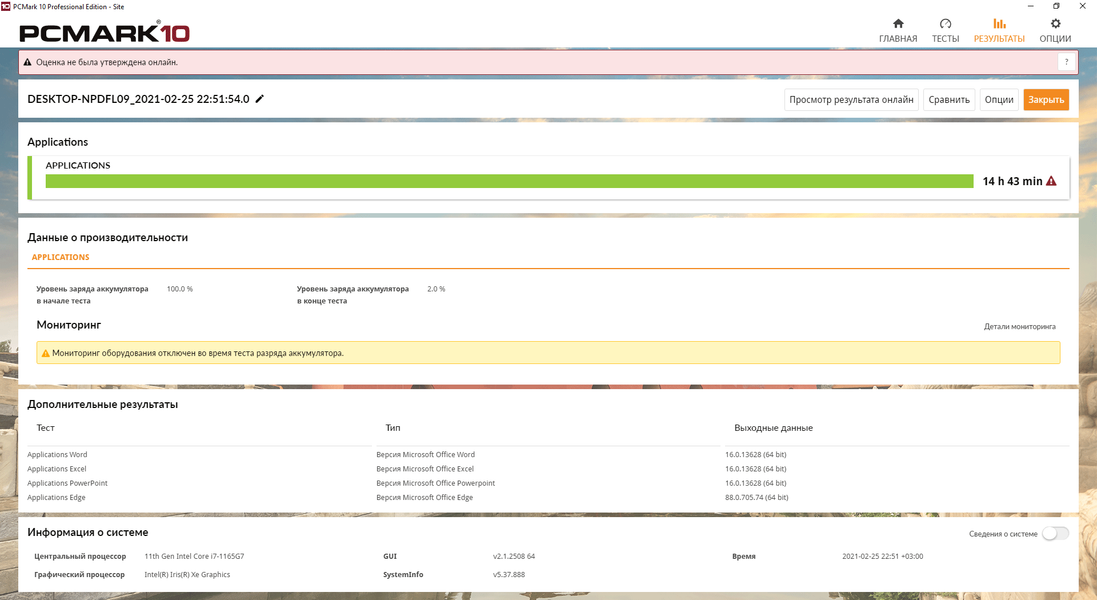Open the result Опции button
The image size is (1097, 600).
(999, 99)
